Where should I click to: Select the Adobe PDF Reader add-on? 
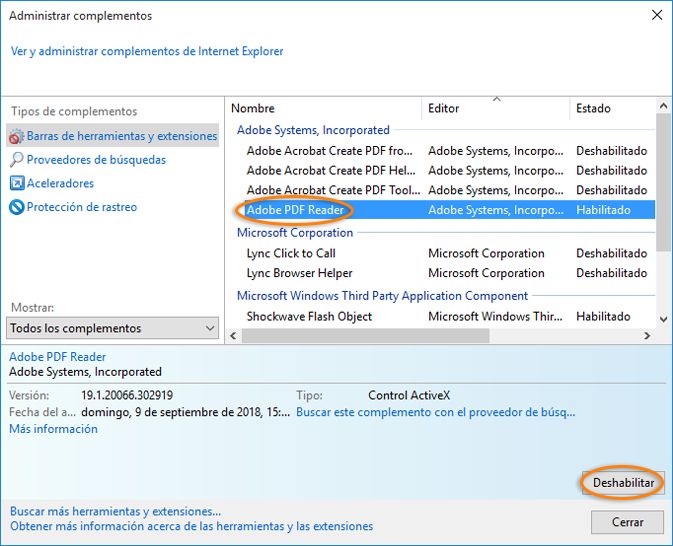[x=450, y=210]
